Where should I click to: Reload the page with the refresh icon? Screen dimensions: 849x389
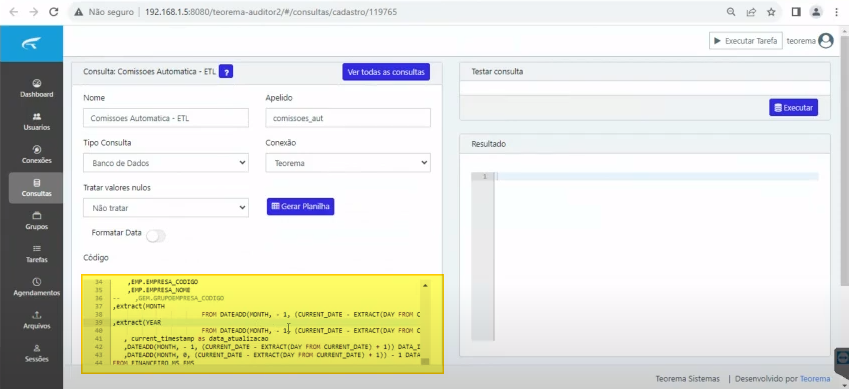tap(54, 11)
